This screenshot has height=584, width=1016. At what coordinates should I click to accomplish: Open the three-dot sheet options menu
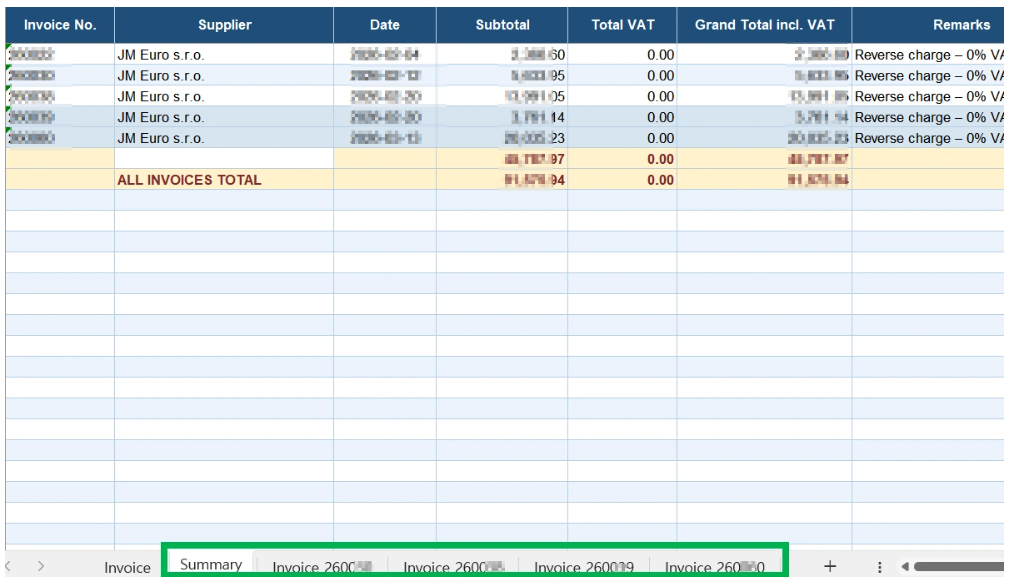click(x=880, y=567)
